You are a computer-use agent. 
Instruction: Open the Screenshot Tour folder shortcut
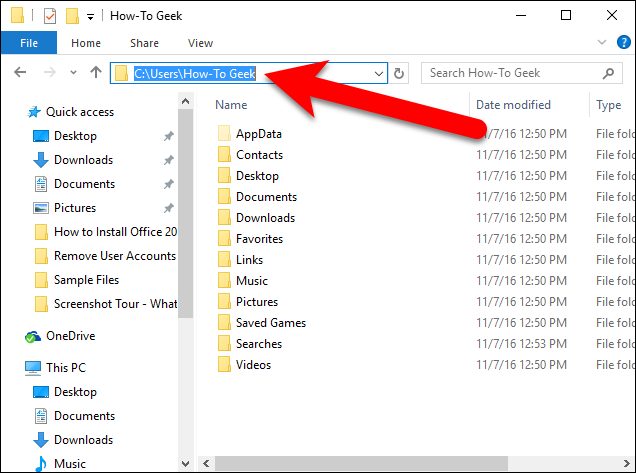click(x=106, y=304)
